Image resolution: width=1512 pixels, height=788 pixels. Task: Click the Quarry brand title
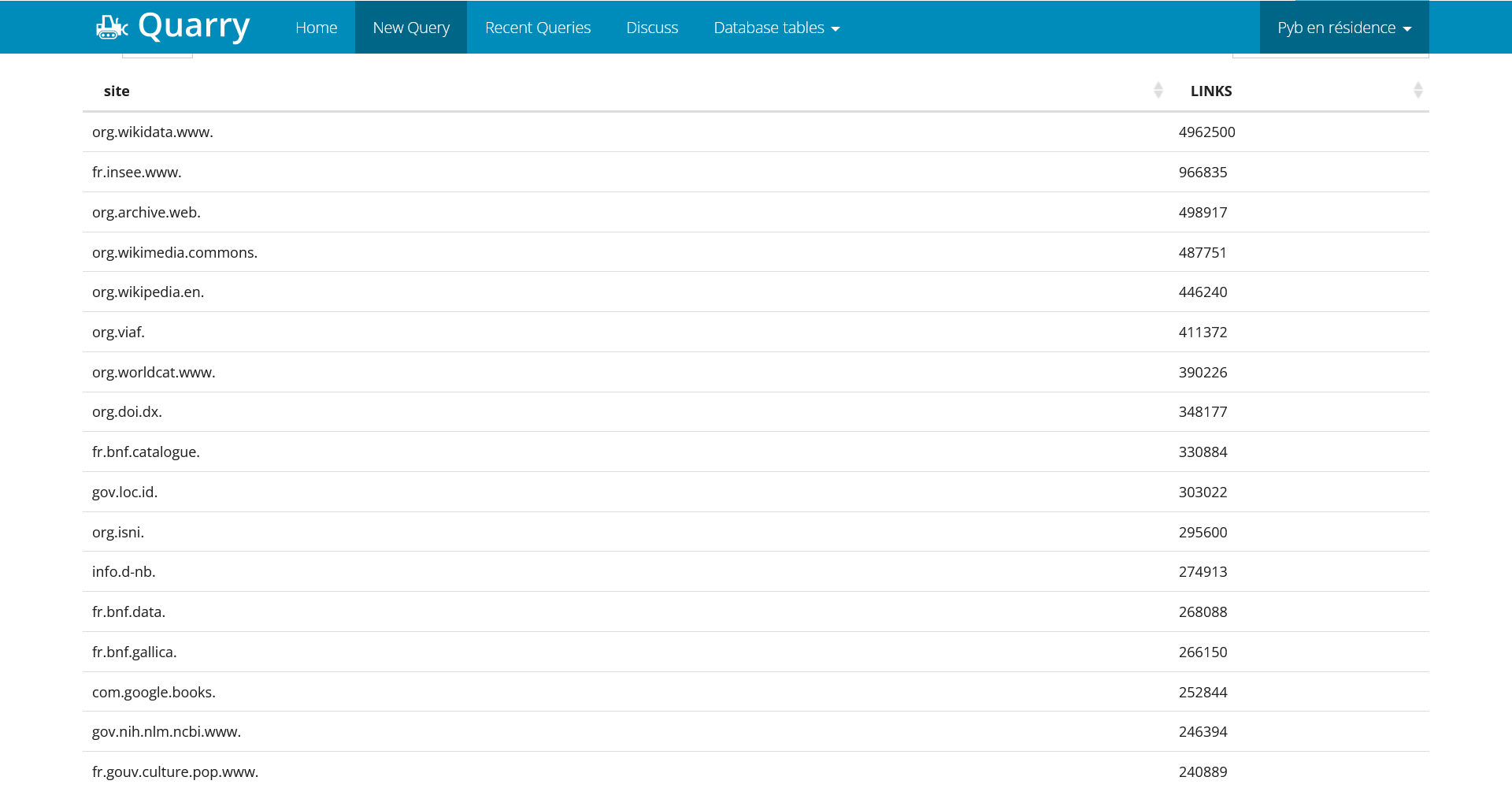pyautogui.click(x=194, y=27)
